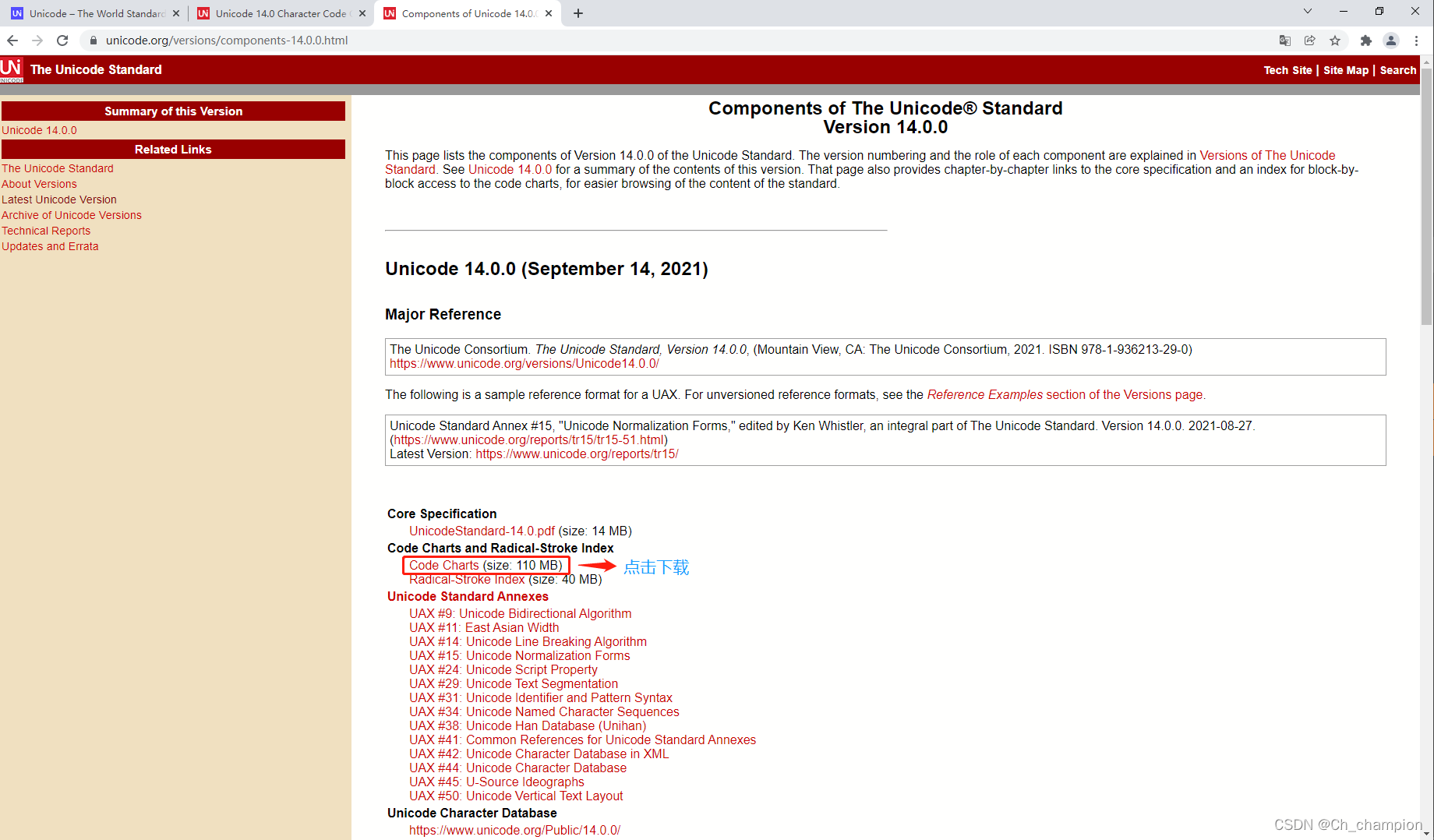This screenshot has height=840, width=1434.
Task: Click the browser Forward arrow
Action: point(37,41)
